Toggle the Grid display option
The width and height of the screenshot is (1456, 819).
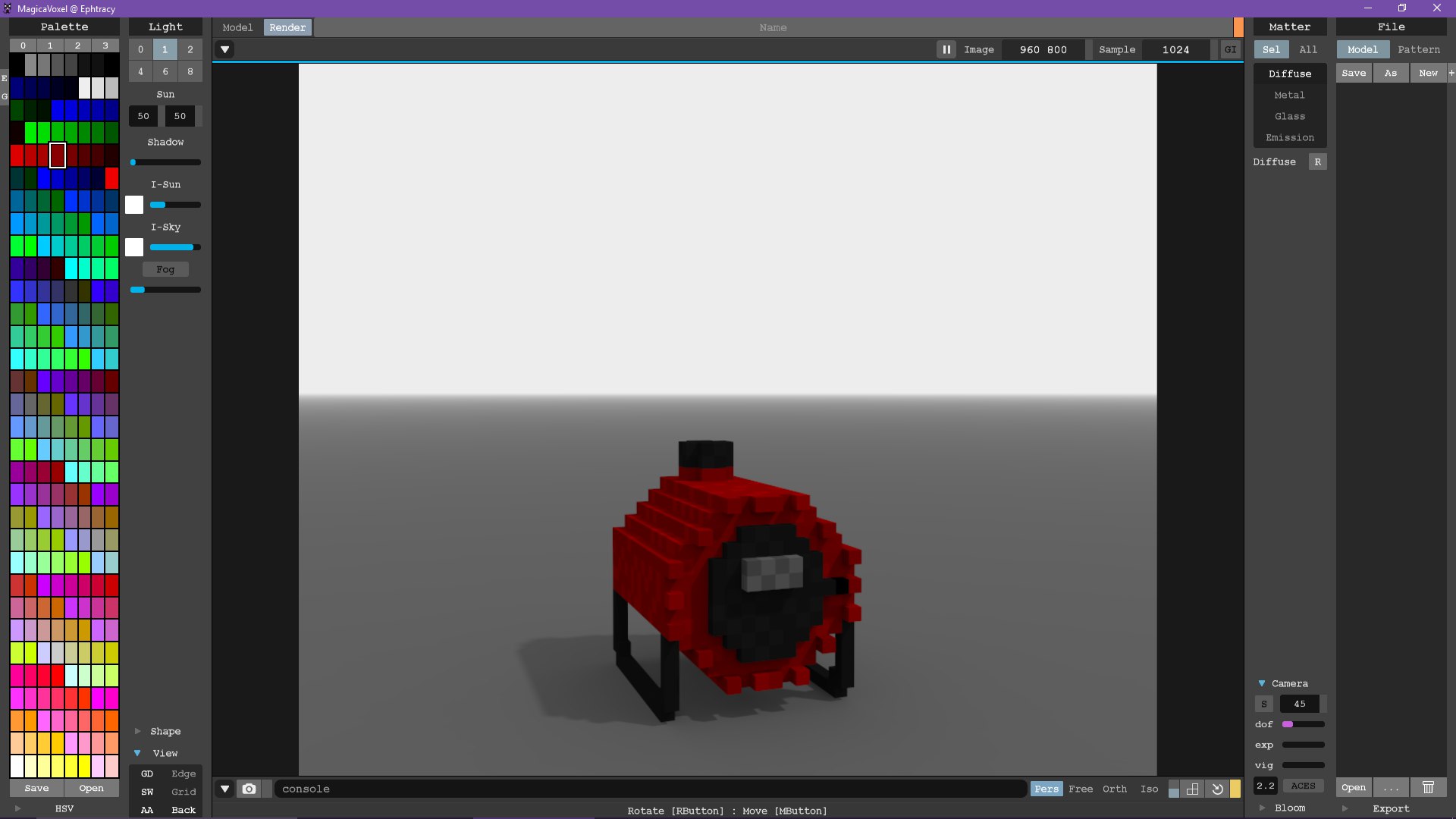pyautogui.click(x=184, y=792)
